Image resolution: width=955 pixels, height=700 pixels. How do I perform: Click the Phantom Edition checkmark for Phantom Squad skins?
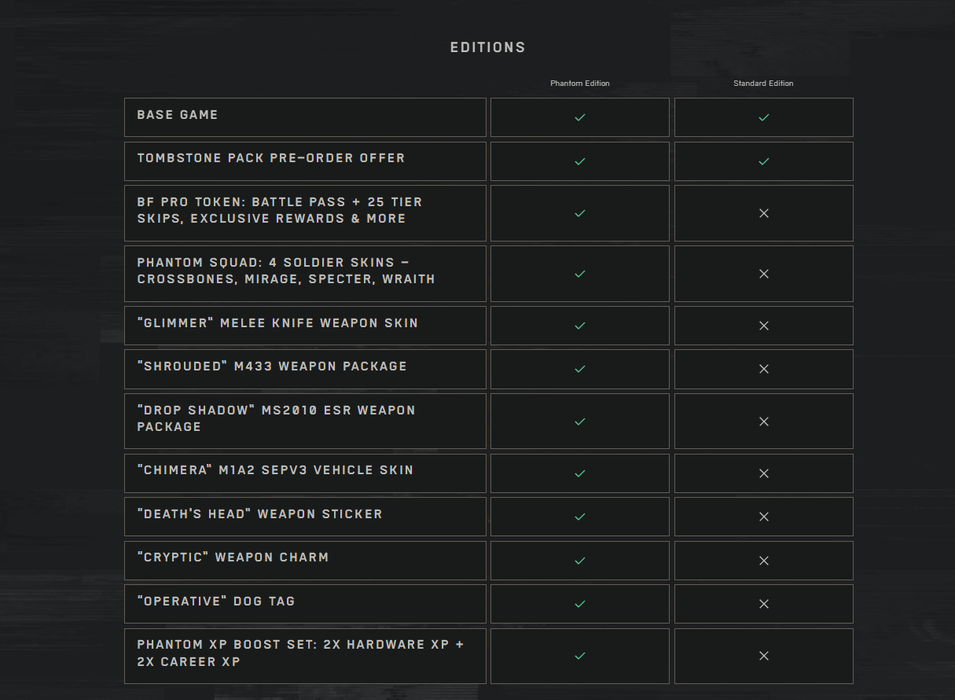[x=580, y=274]
